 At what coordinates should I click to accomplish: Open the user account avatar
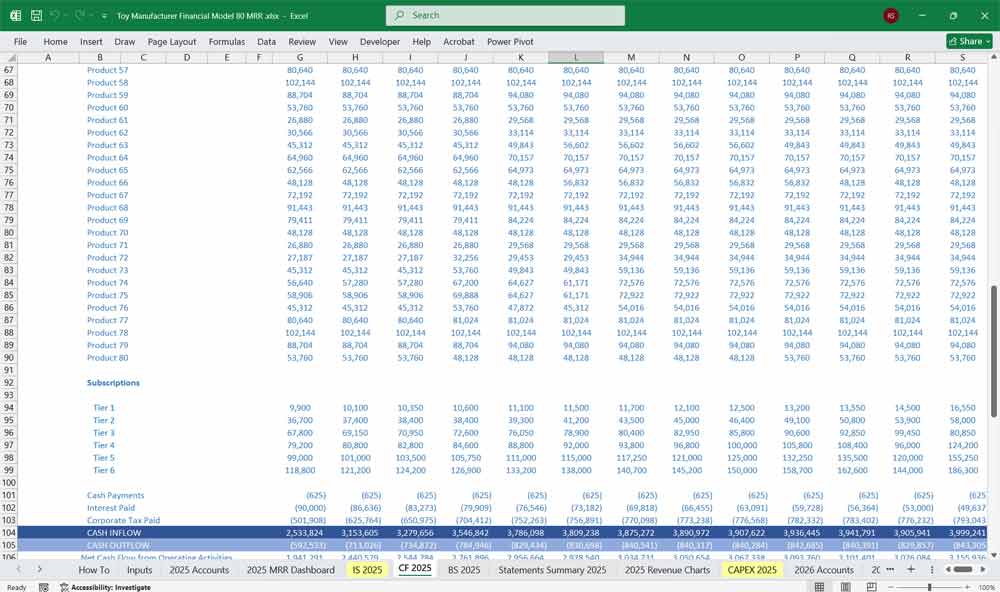(891, 15)
